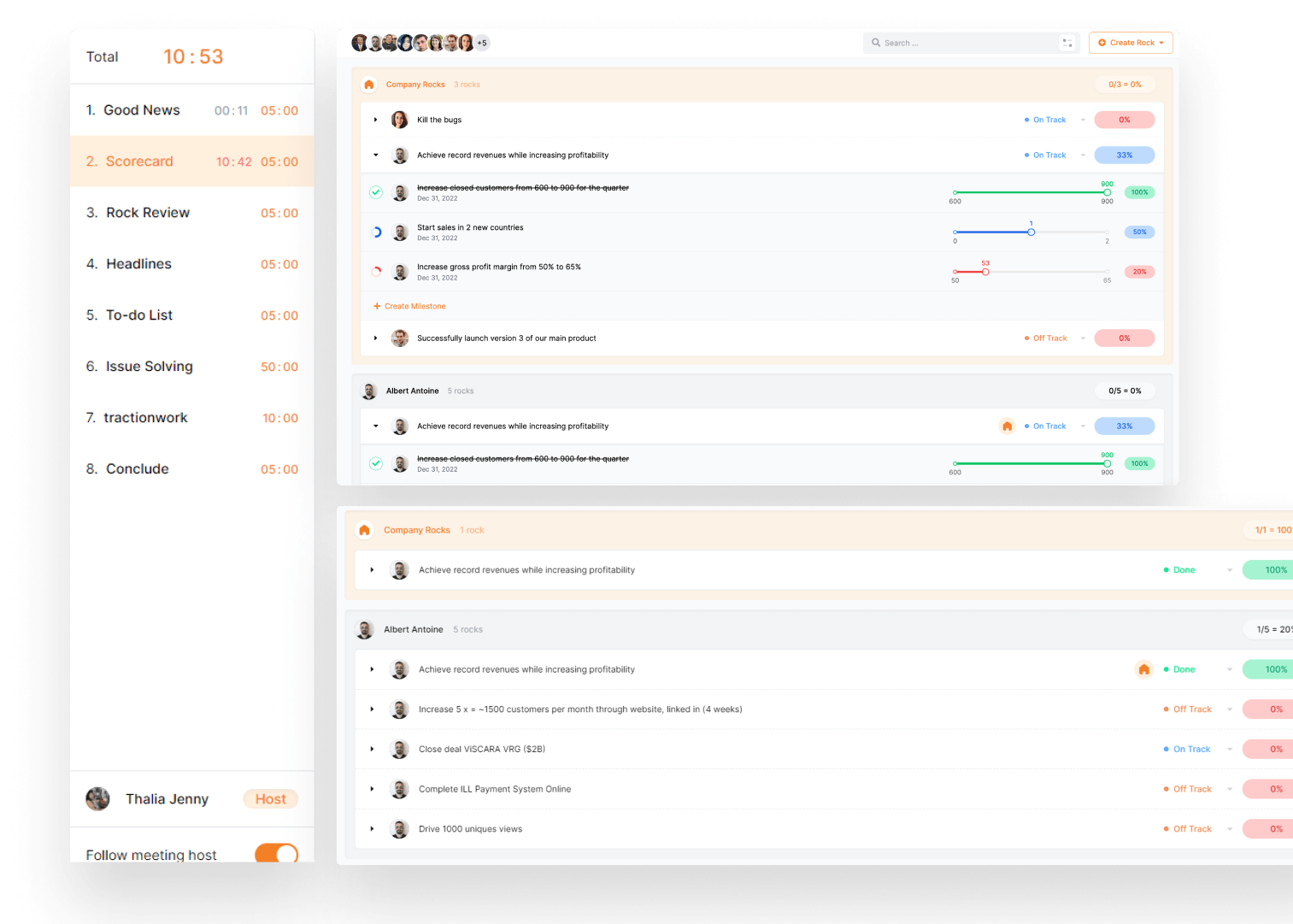The height and width of the screenshot is (924, 1293).
Task: Click the red progress circle on gross profit milestone
Action: click(x=376, y=272)
